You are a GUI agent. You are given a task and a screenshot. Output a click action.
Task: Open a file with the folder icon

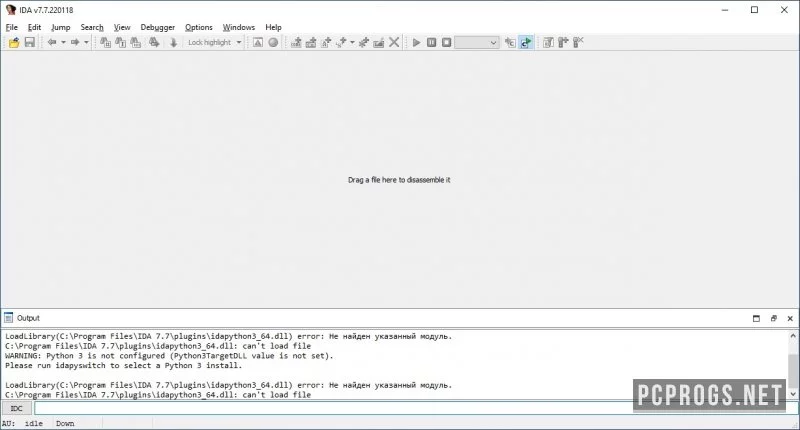click(14, 42)
